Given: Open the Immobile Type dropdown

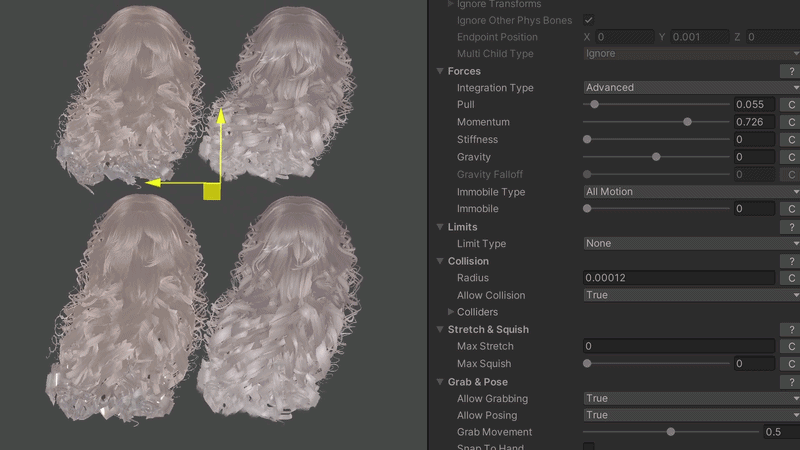Looking at the screenshot, I should (690, 192).
